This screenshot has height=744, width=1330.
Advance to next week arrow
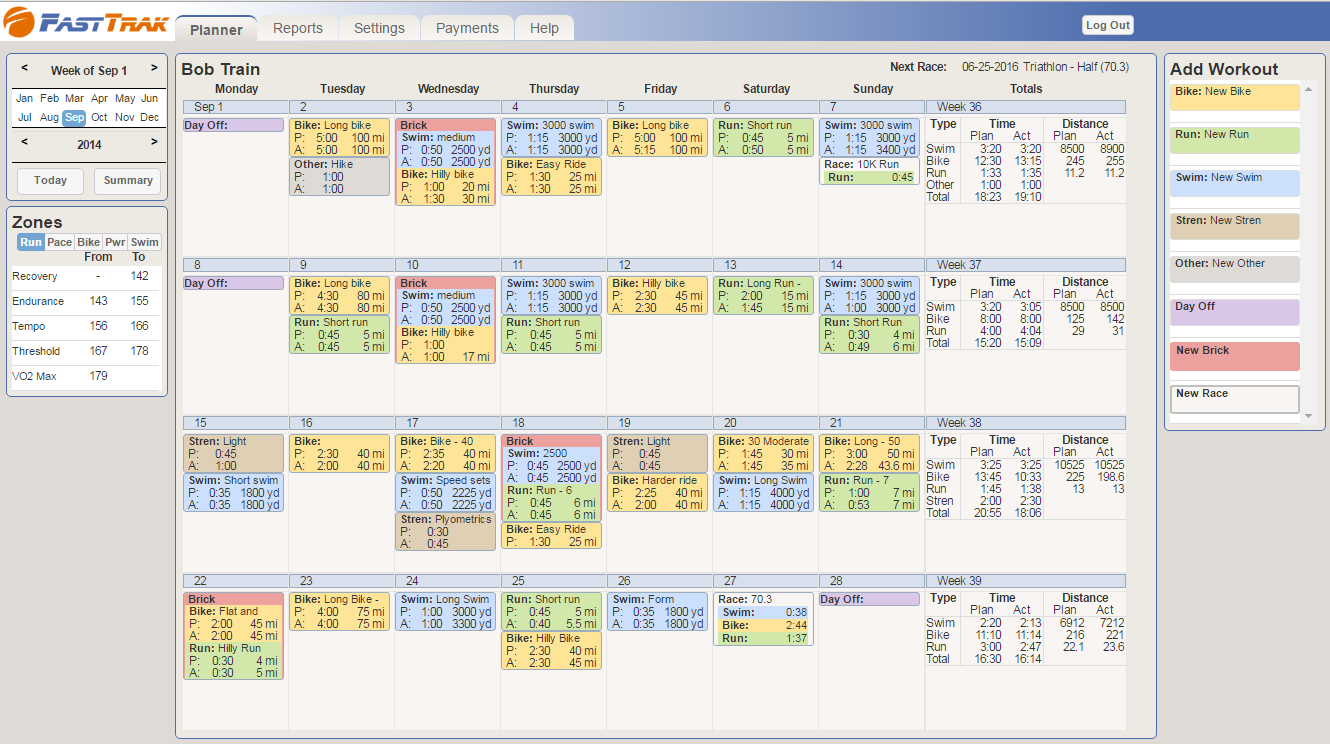coord(154,69)
